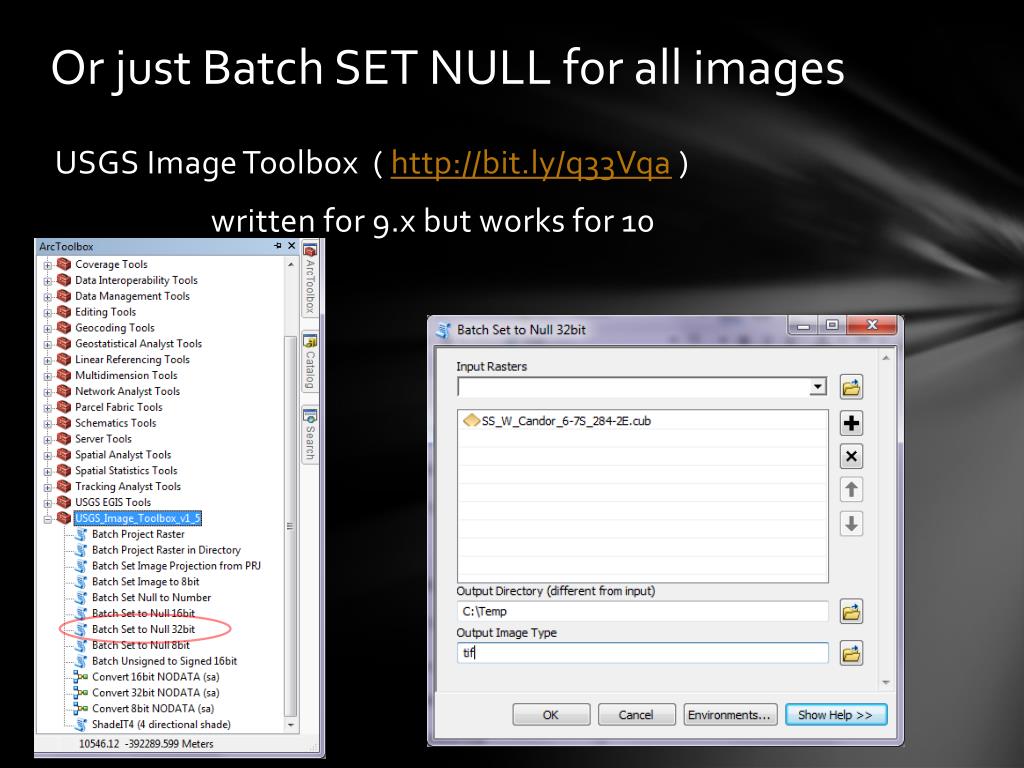Browse for Input Rasters folder icon
The height and width of the screenshot is (768, 1024).
(851, 387)
